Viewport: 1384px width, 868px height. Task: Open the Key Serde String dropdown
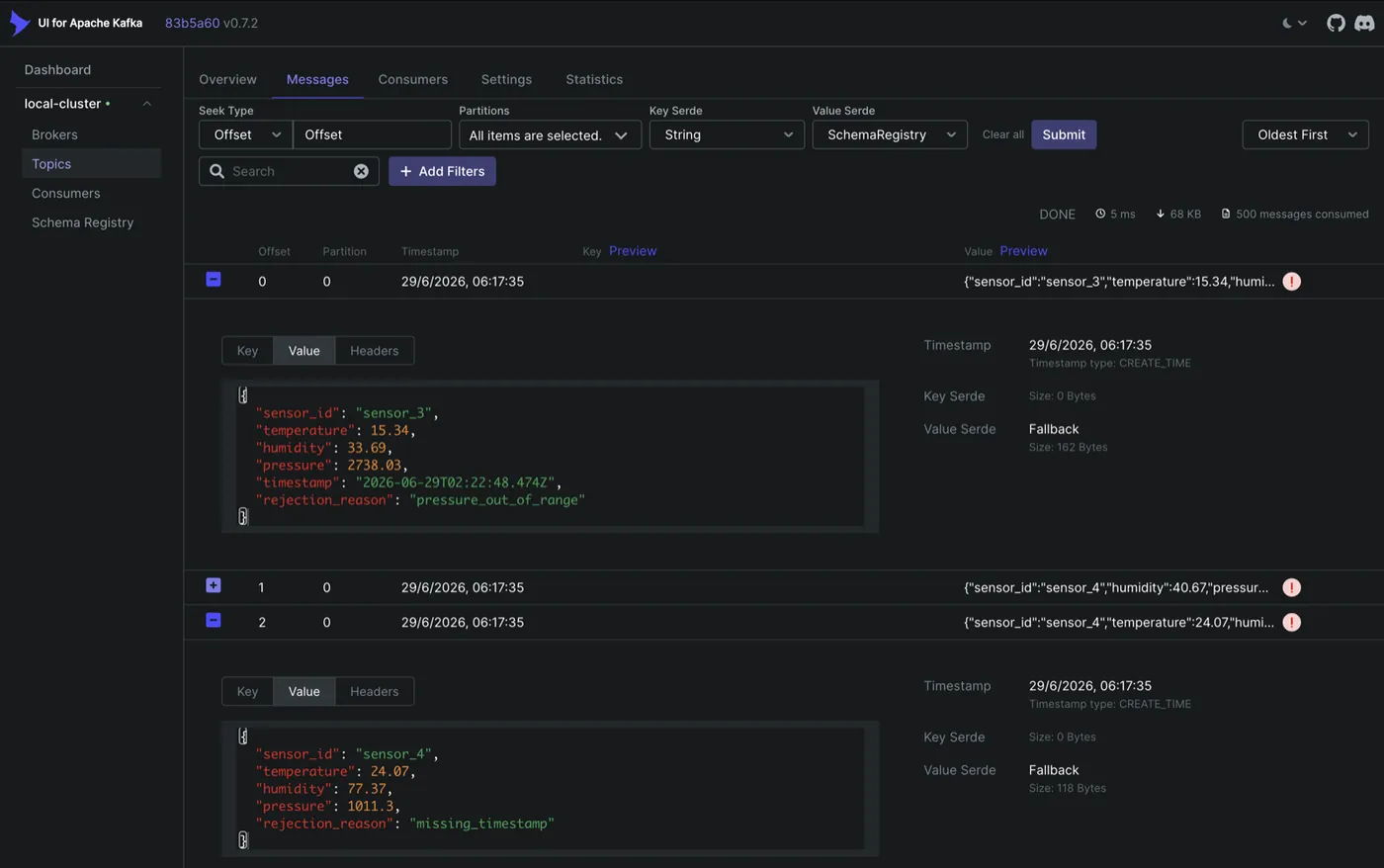click(x=727, y=134)
